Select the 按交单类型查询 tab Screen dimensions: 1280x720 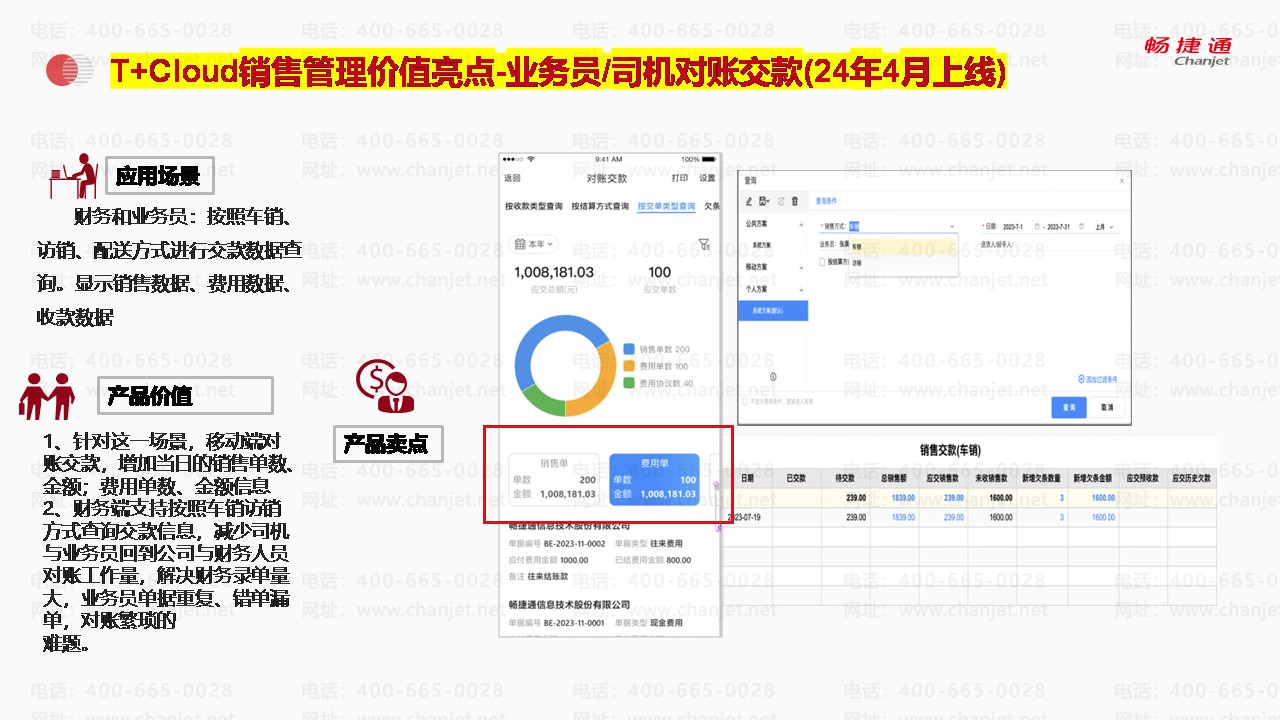coord(666,207)
